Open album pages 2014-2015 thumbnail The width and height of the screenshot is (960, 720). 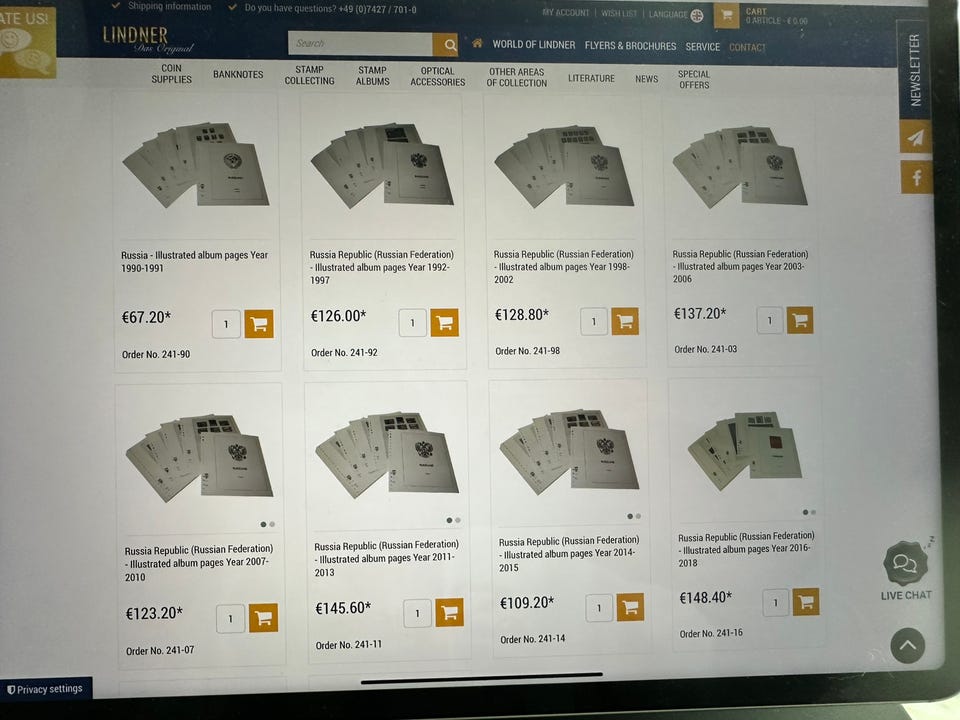[x=569, y=452]
